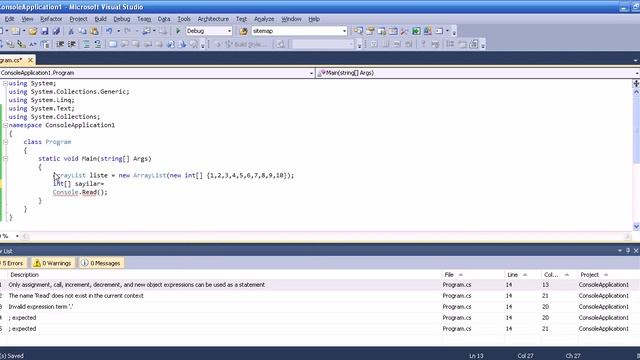Screen dimensions: 640x360
Task: Collapse the Main method block
Action: pyautogui.click(x=5, y=158)
